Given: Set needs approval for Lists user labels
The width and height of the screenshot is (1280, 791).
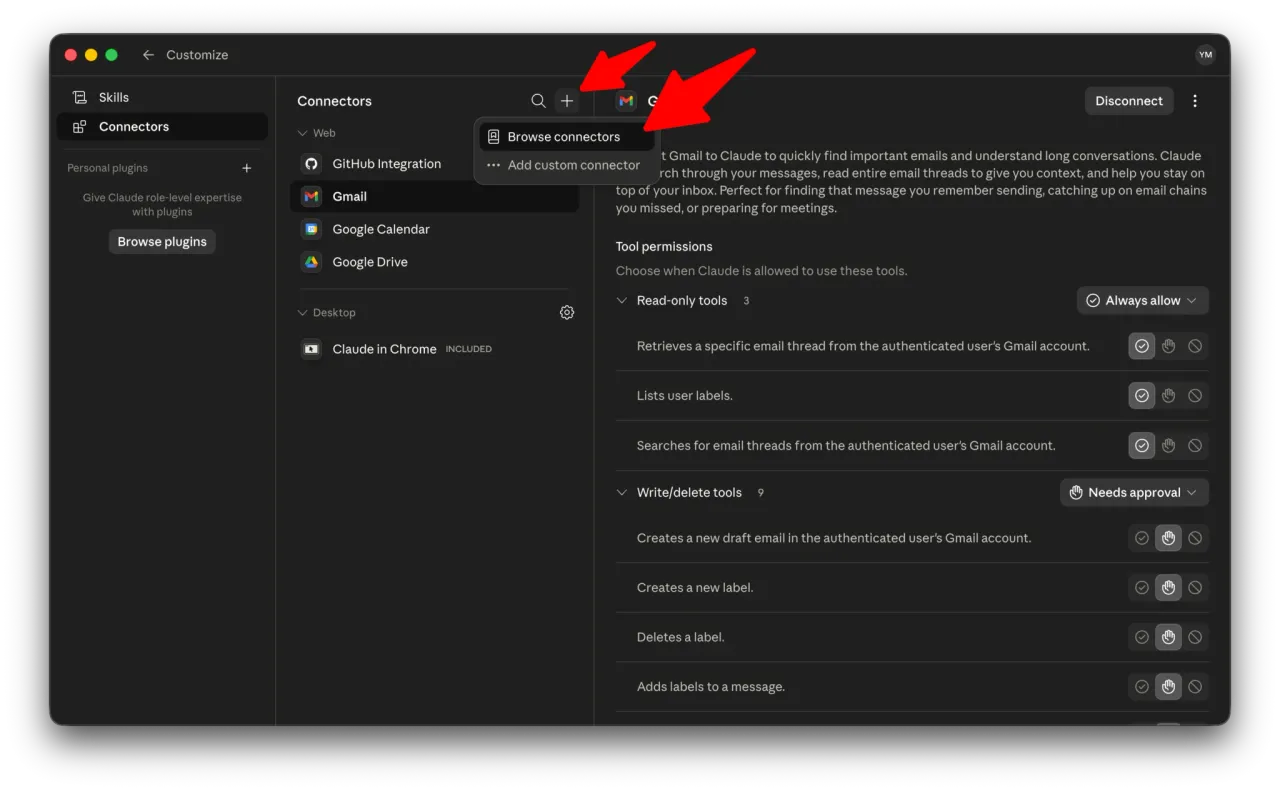Looking at the screenshot, I should [x=1169, y=396].
